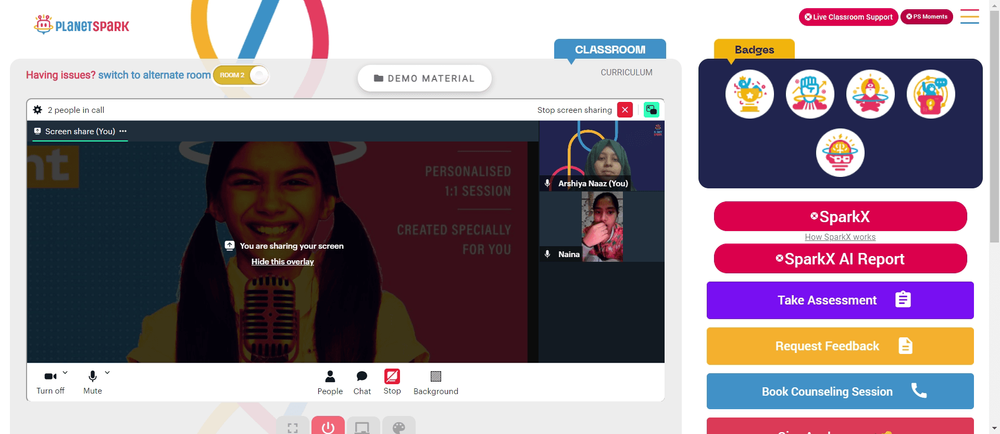The width and height of the screenshot is (1000, 434).
Task: Click switch to alternate room link
Action: (154, 75)
